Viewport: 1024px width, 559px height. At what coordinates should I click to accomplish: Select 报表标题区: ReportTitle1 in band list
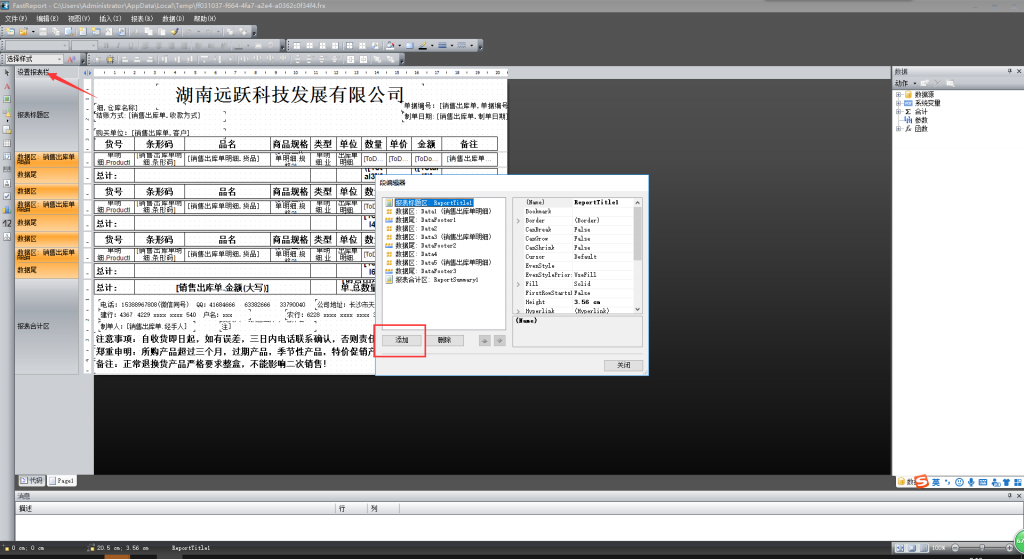point(434,203)
